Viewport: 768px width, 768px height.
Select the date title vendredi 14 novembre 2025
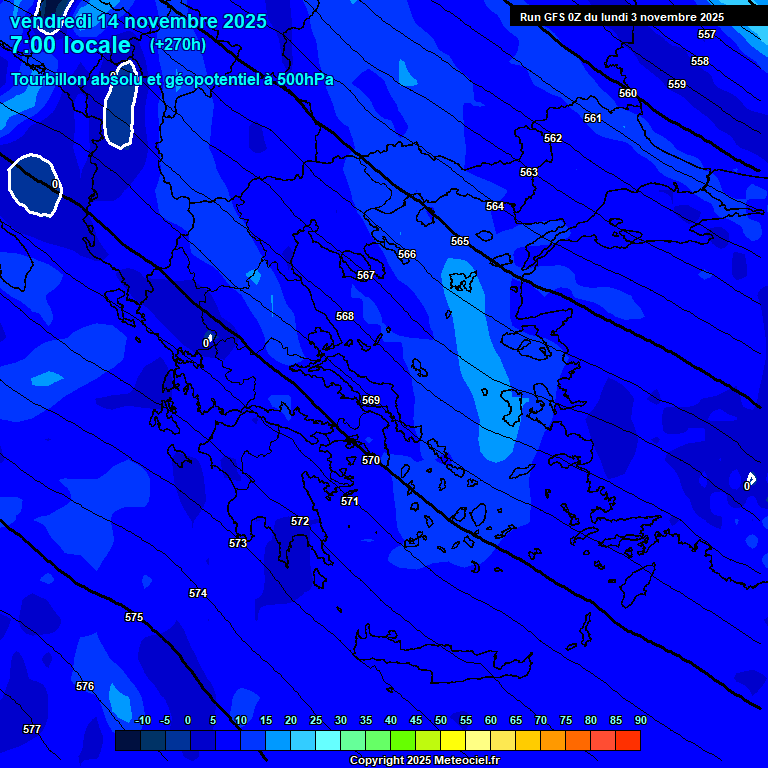pyautogui.click(x=138, y=21)
